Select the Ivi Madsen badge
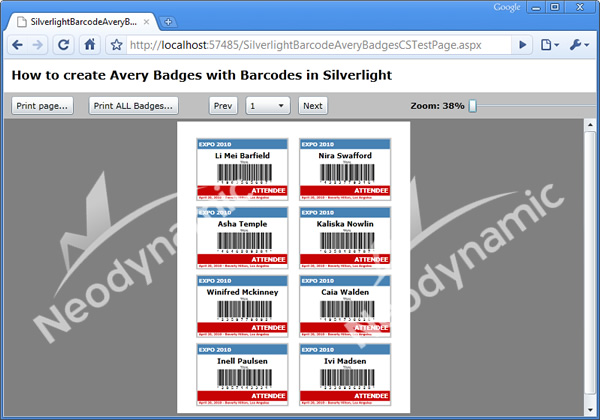The height and width of the screenshot is (420, 600). click(x=345, y=374)
